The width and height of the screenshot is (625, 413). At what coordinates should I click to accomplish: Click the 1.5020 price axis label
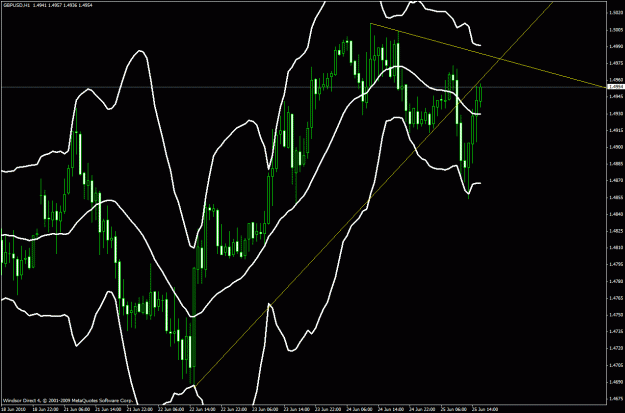pyautogui.click(x=616, y=13)
